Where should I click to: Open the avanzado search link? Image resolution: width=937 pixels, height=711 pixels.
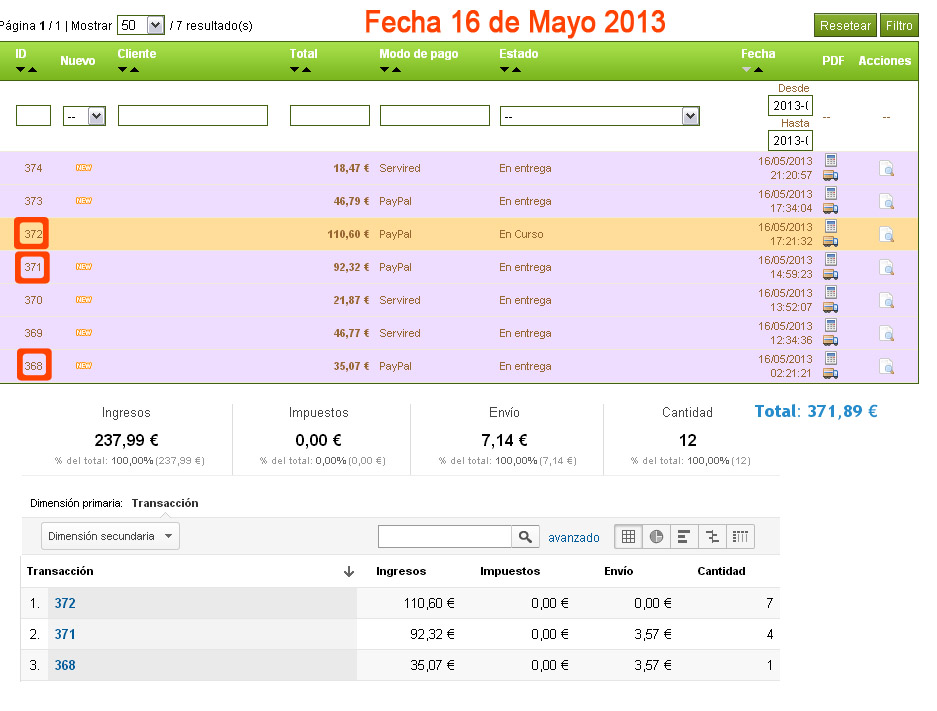574,537
